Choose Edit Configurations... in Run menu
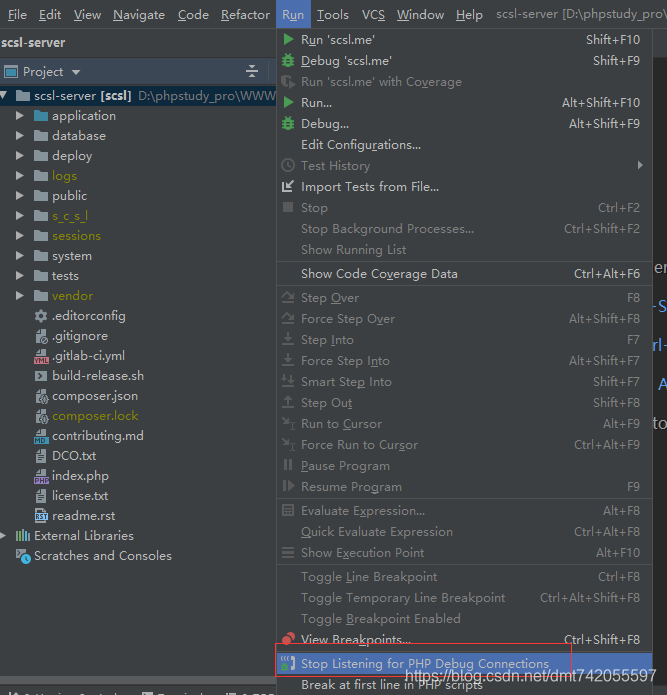 [x=464, y=144]
